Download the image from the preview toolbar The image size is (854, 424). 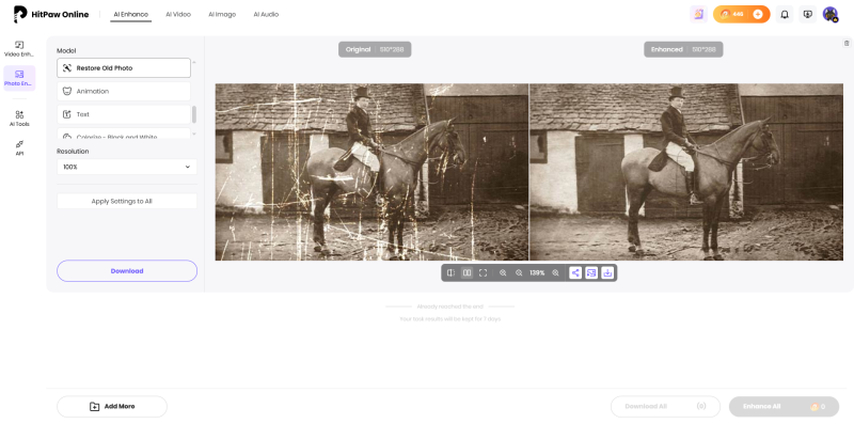tap(608, 272)
